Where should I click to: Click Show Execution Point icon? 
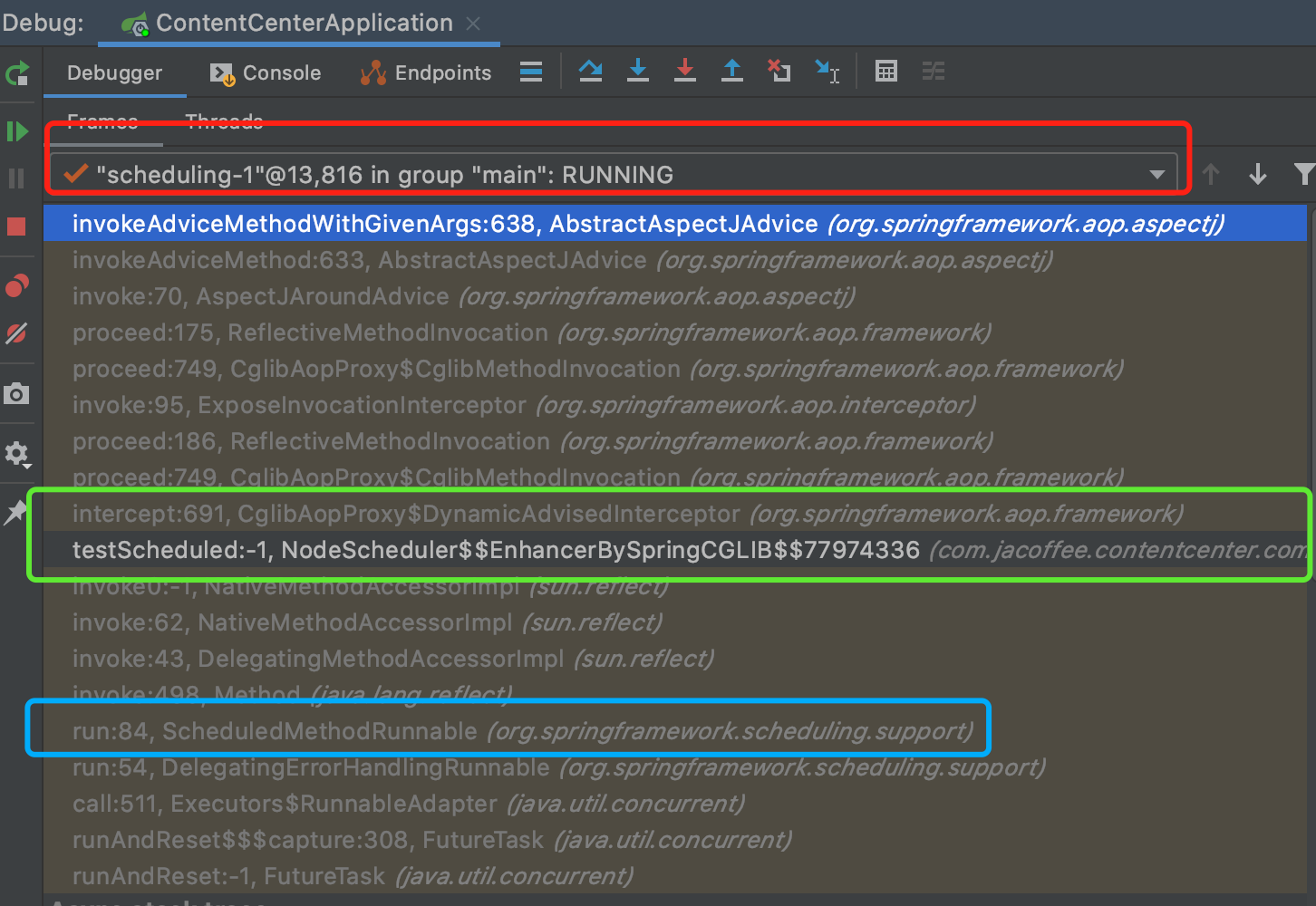point(531,72)
